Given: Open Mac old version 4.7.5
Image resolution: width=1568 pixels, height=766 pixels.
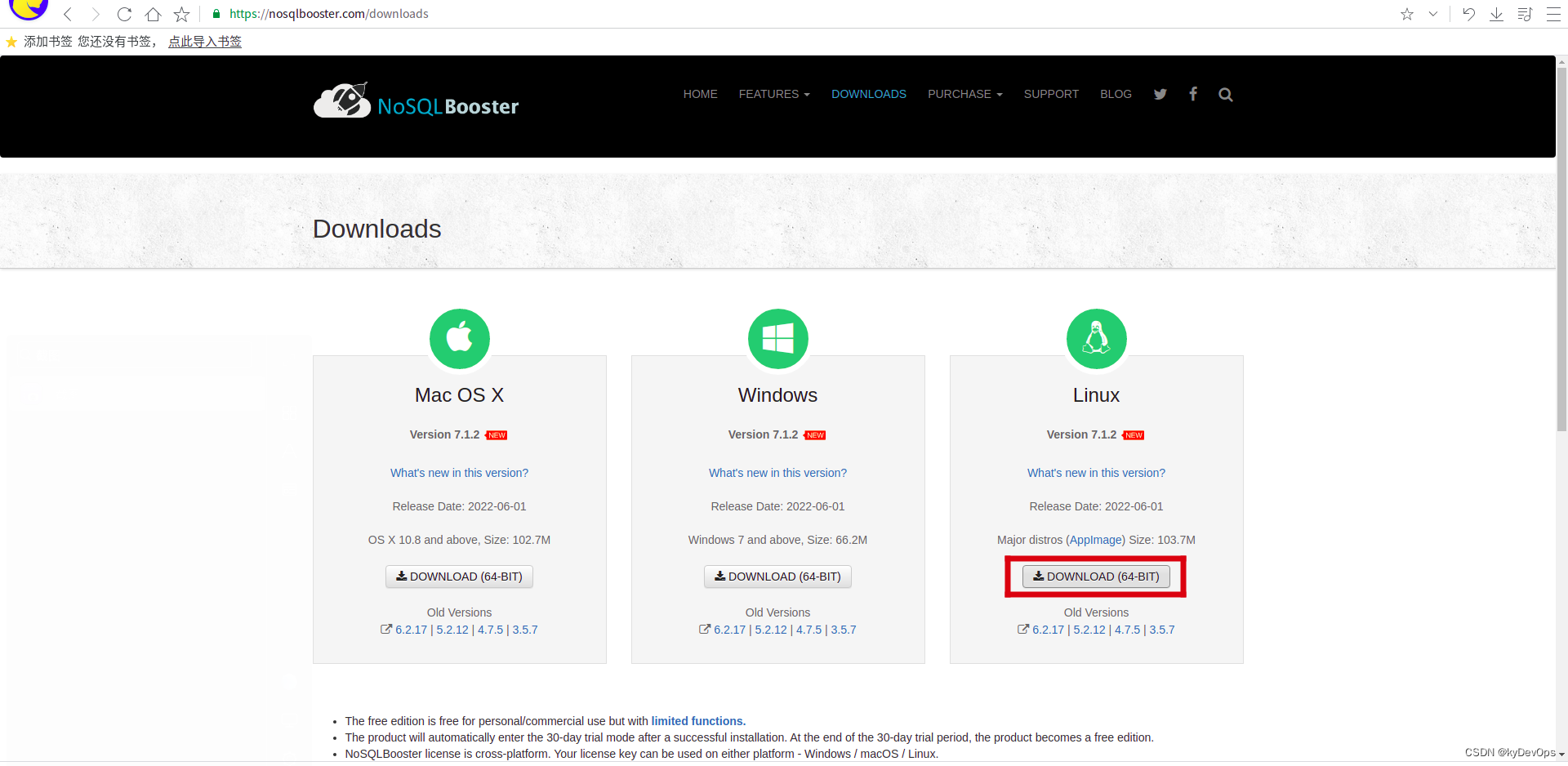Looking at the screenshot, I should (490, 630).
